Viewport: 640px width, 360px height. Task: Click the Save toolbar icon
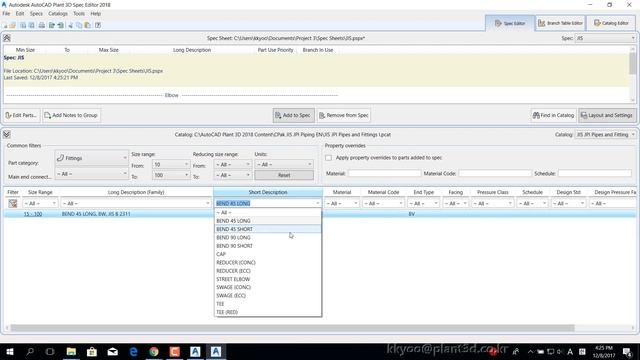(x=23, y=25)
